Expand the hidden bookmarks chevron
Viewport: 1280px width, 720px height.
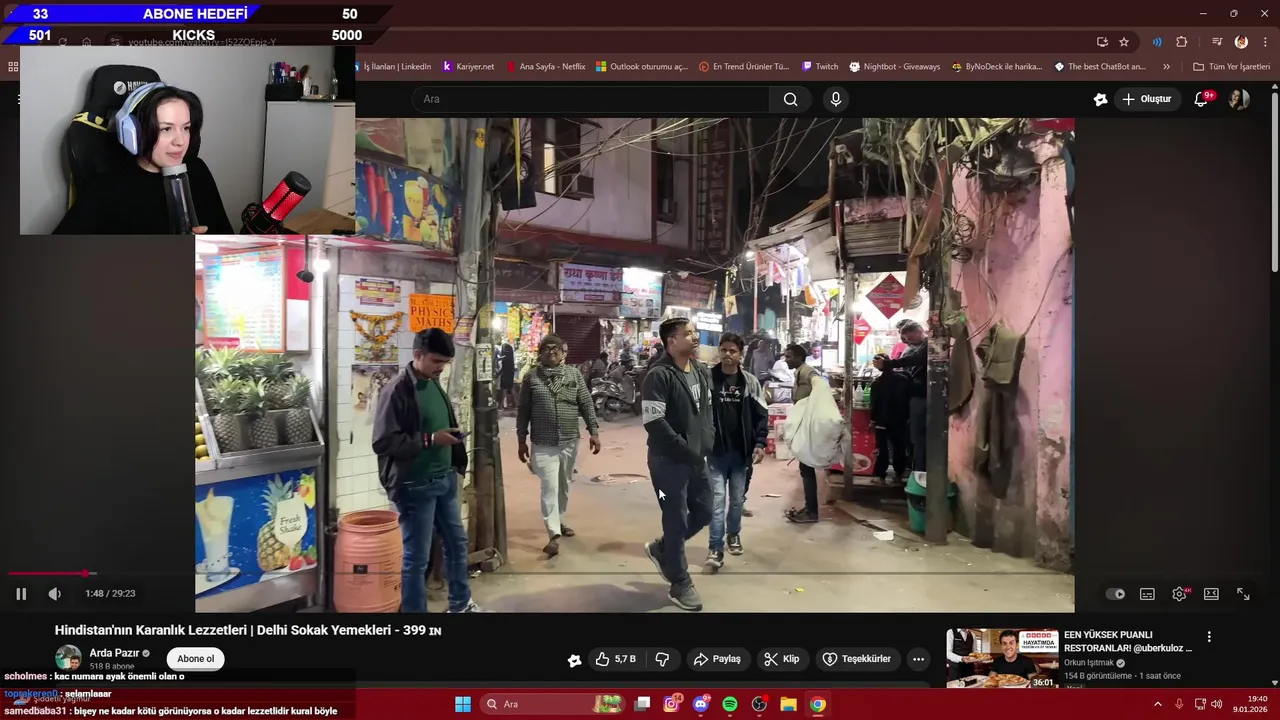tap(1166, 67)
